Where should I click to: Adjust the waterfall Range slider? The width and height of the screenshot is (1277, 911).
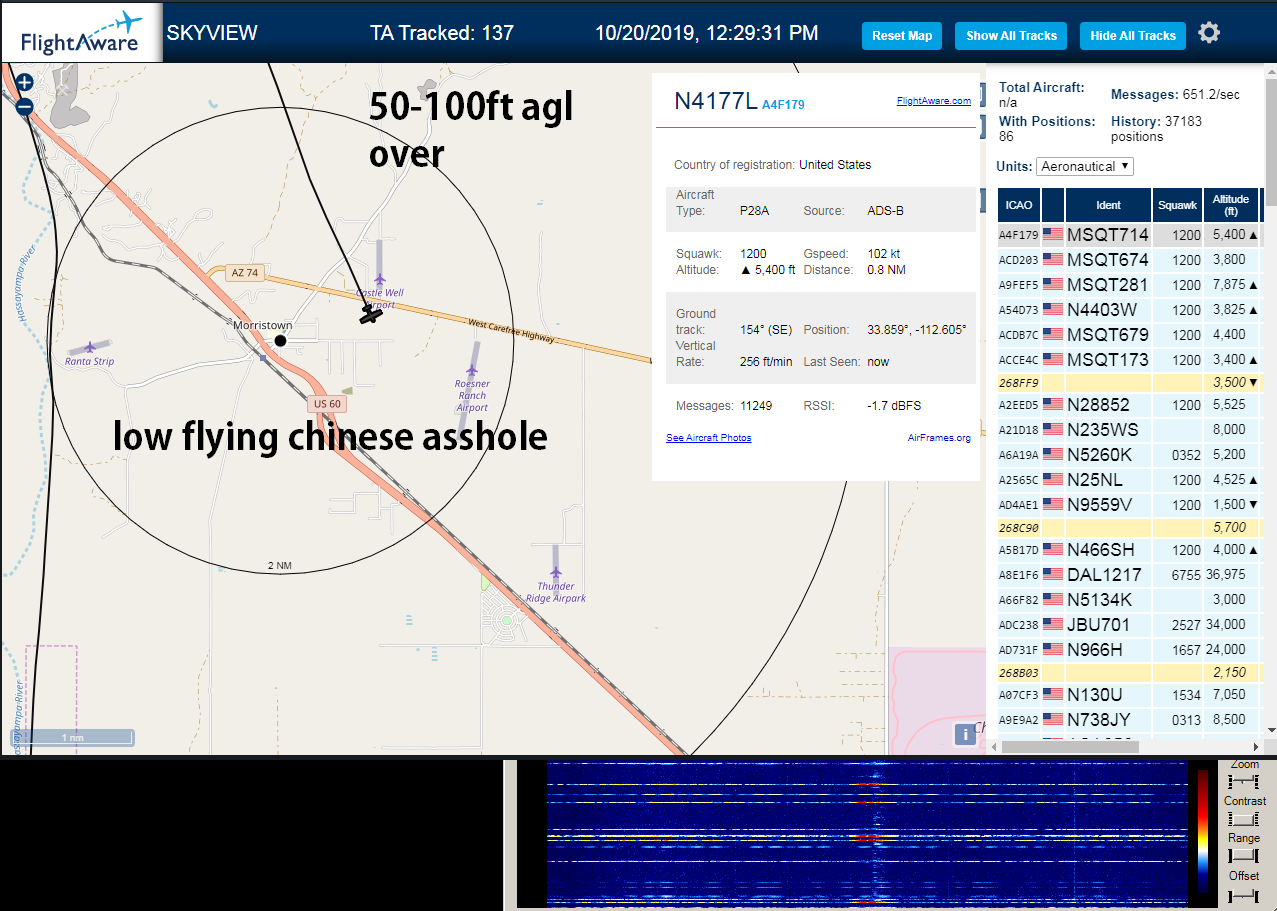[x=1243, y=856]
